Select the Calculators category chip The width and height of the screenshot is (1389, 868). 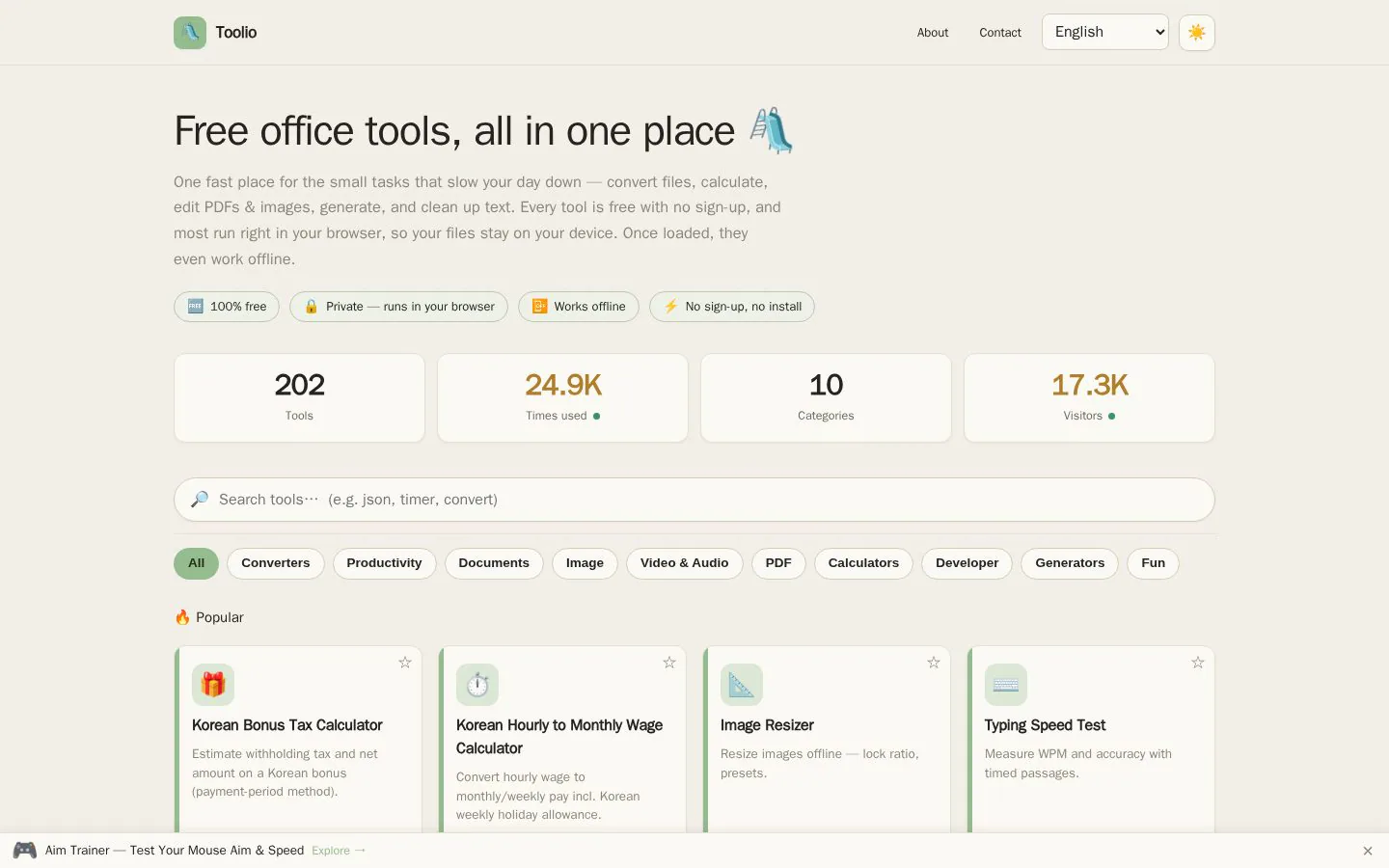863,563
